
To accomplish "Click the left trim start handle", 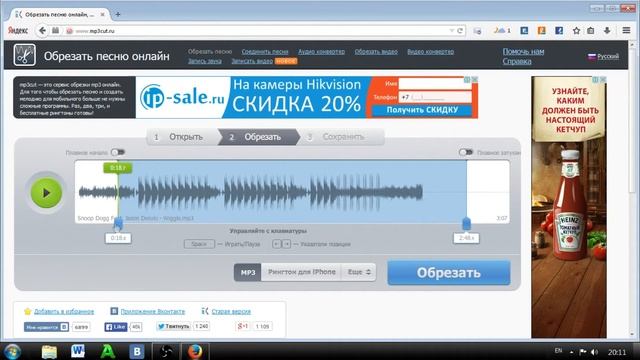I will pyautogui.click(x=118, y=224).
